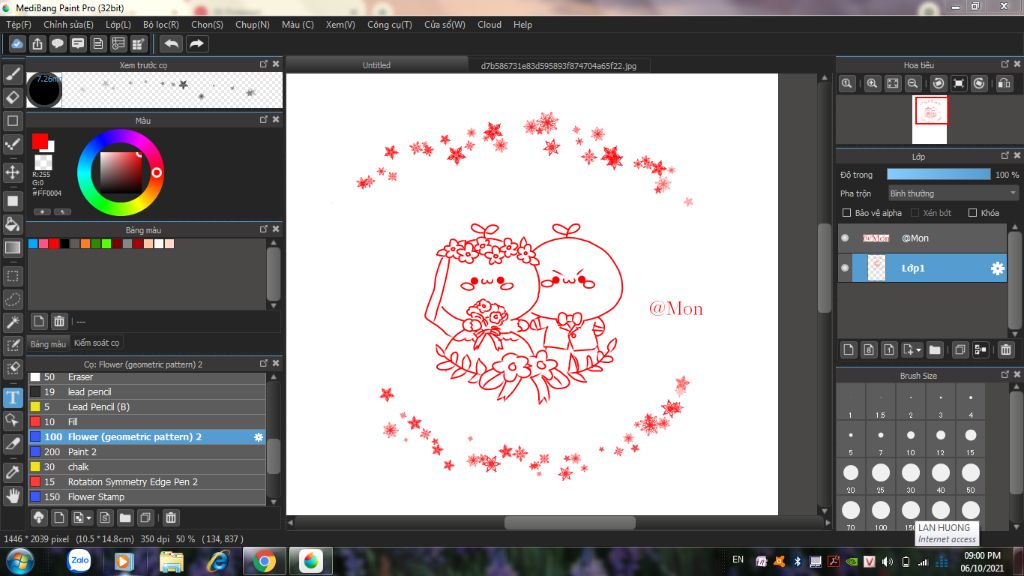The height and width of the screenshot is (576, 1024).
Task: Adjust Độ trong opacity slider
Action: [938, 174]
